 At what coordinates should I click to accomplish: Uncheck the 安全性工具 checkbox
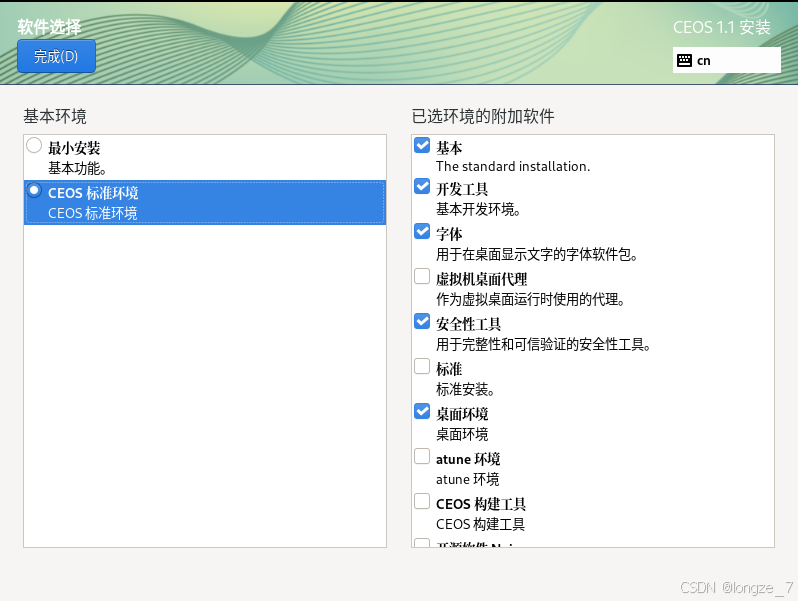(422, 321)
